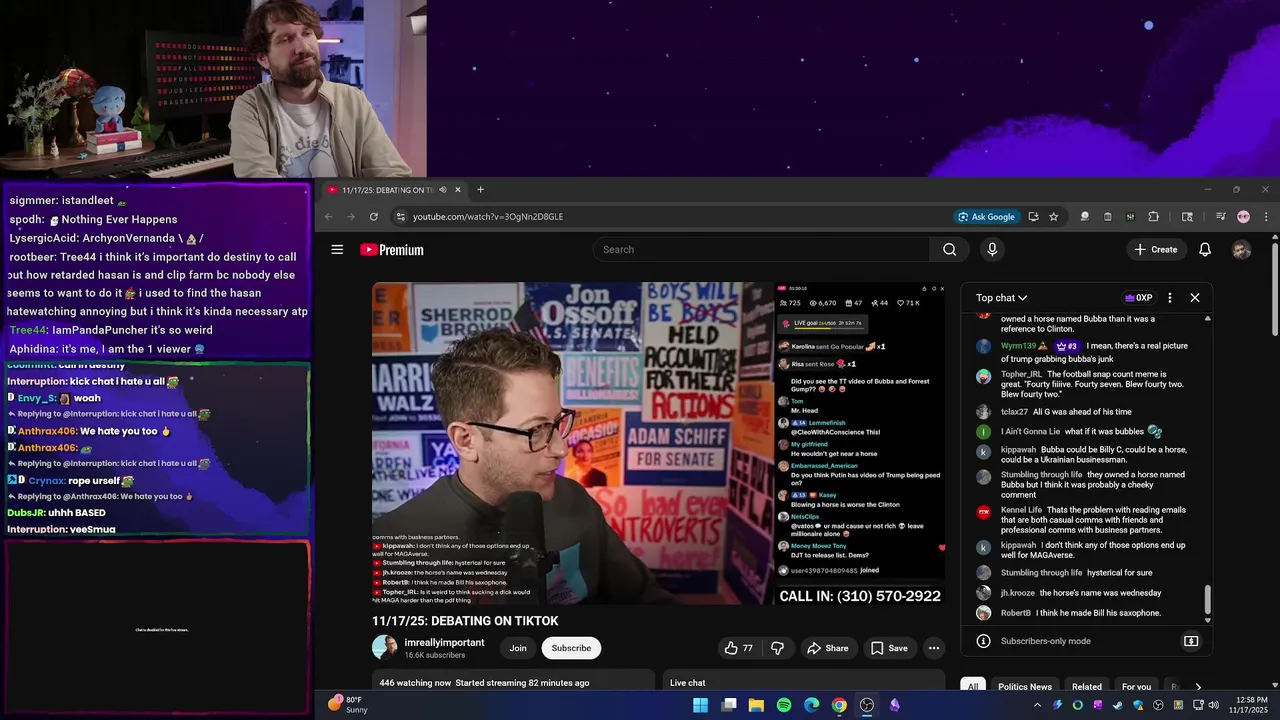1280x720 pixels.
Task: Open Windows Start menu
Action: [x=700, y=705]
